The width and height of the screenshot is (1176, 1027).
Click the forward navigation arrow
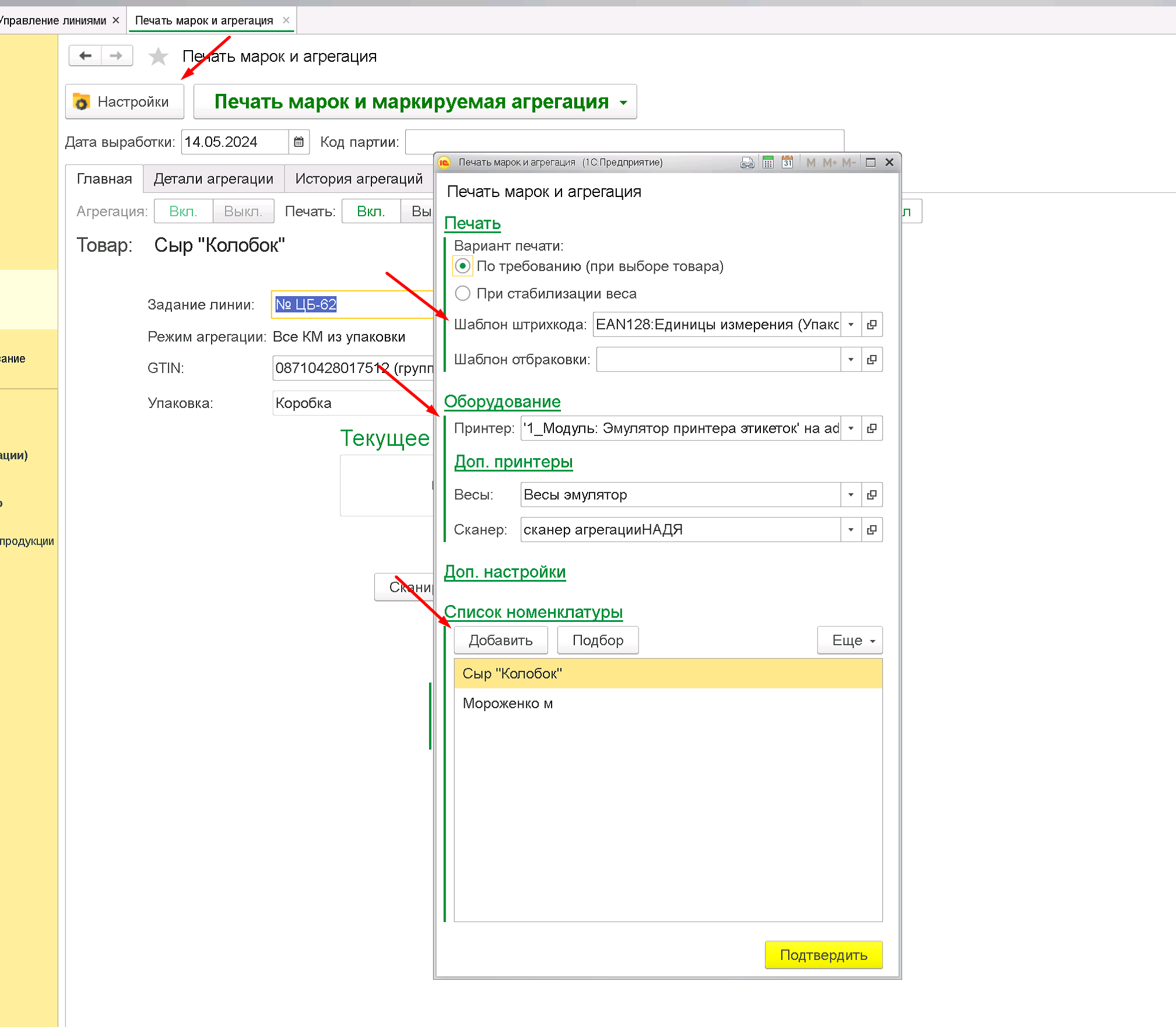pyautogui.click(x=117, y=56)
